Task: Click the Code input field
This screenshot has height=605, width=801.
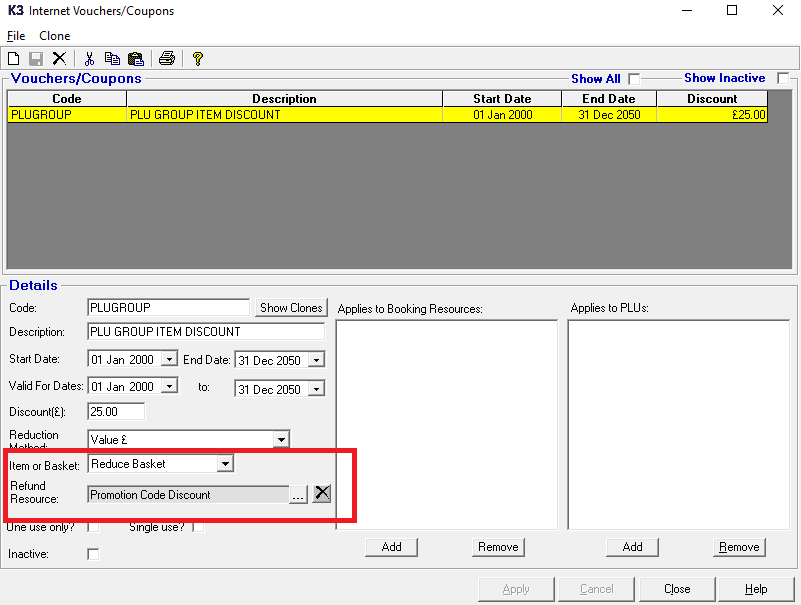Action: [168, 308]
